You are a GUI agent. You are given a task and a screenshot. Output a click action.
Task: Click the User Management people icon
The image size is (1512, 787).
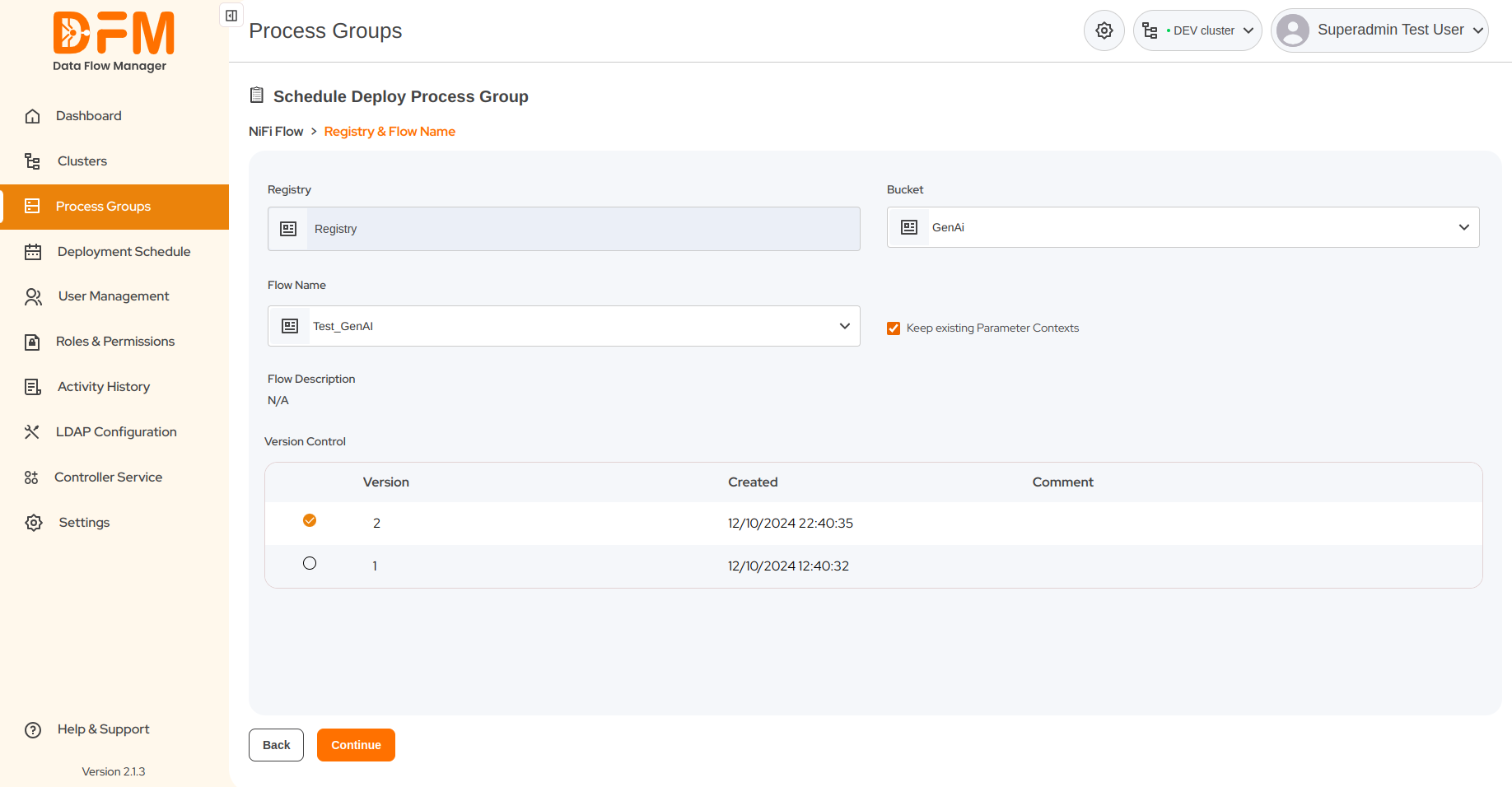pyautogui.click(x=33, y=296)
